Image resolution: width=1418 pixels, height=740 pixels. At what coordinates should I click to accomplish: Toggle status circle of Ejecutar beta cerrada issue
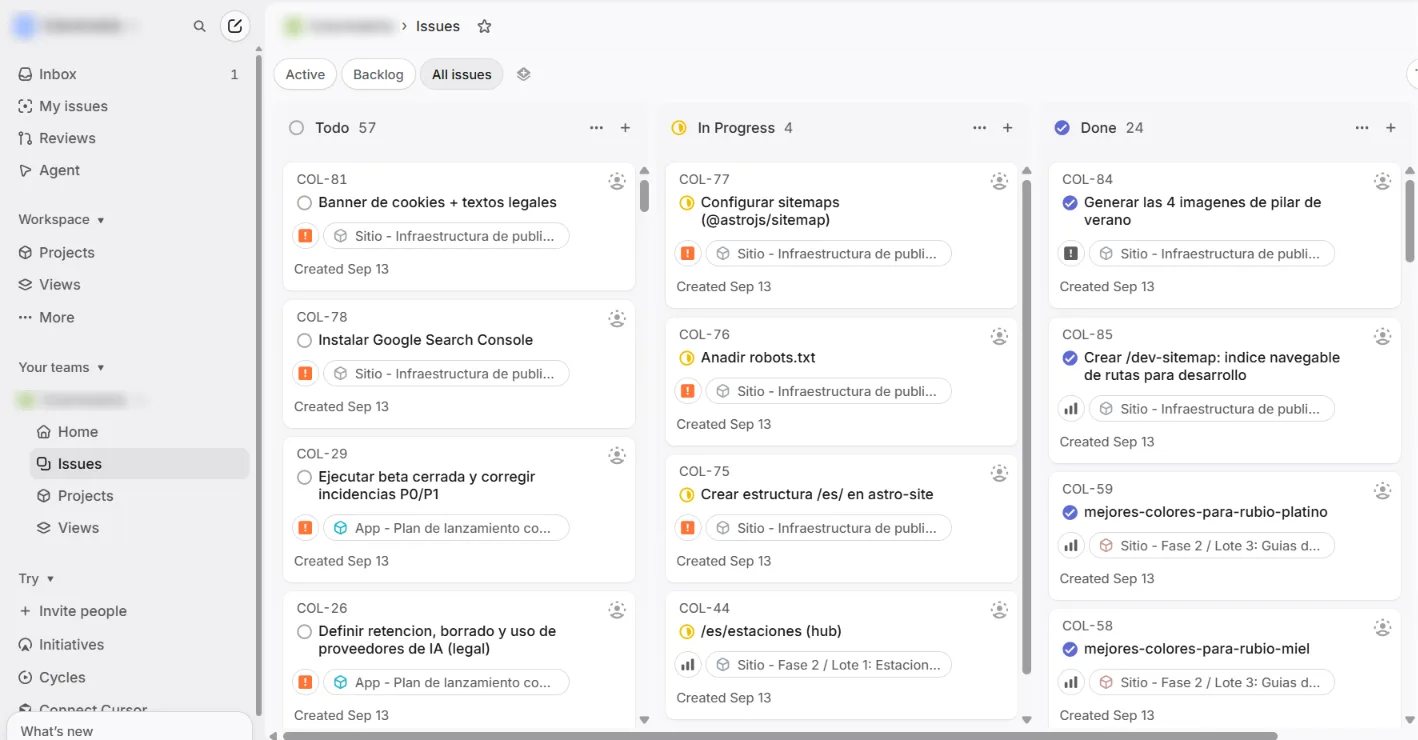pos(305,477)
